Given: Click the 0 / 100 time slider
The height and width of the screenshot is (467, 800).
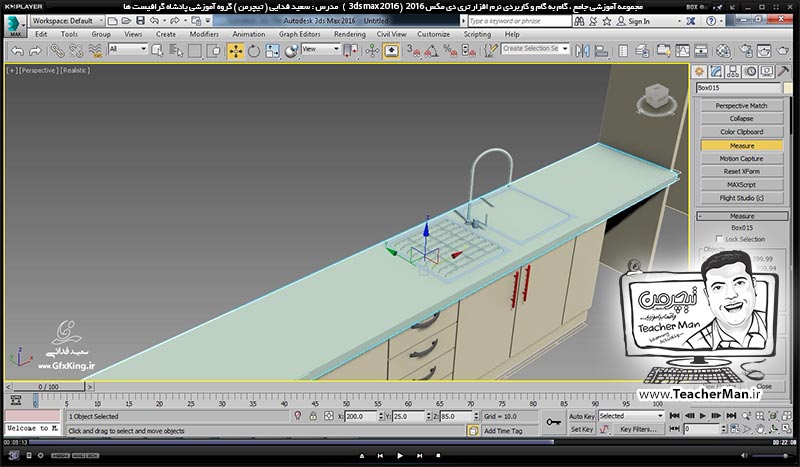Looking at the screenshot, I should (x=48, y=387).
